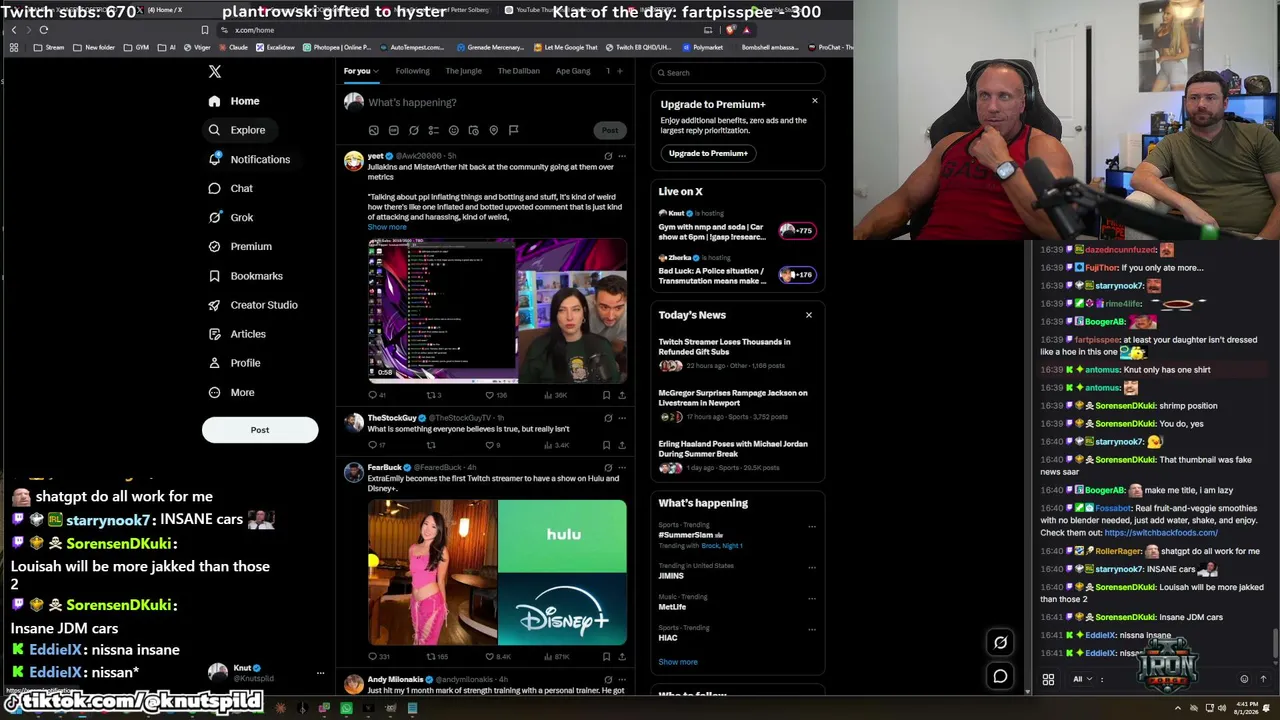Click the X logo in the sidebar

(214, 71)
